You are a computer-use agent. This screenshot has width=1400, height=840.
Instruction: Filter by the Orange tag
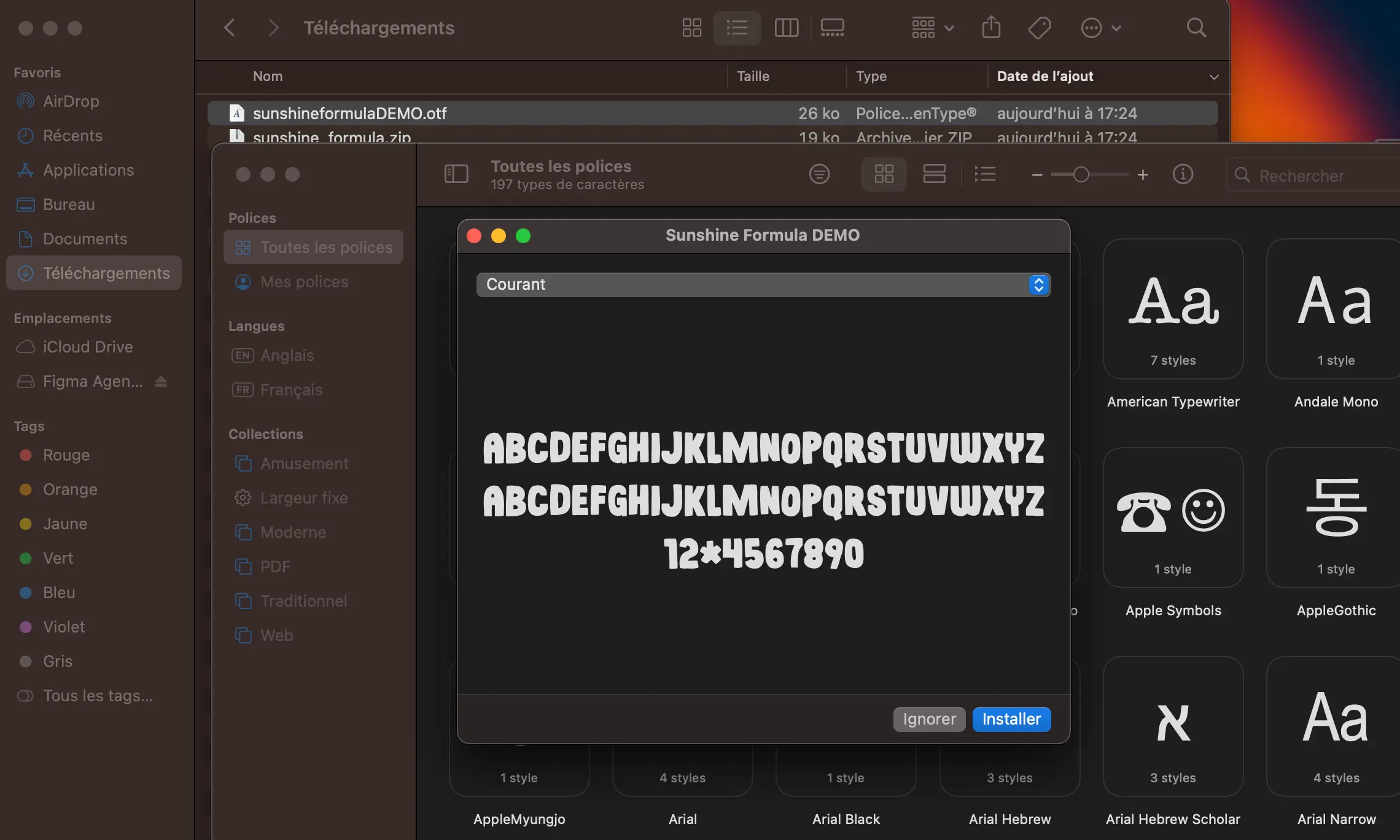pyautogui.click(x=94, y=489)
